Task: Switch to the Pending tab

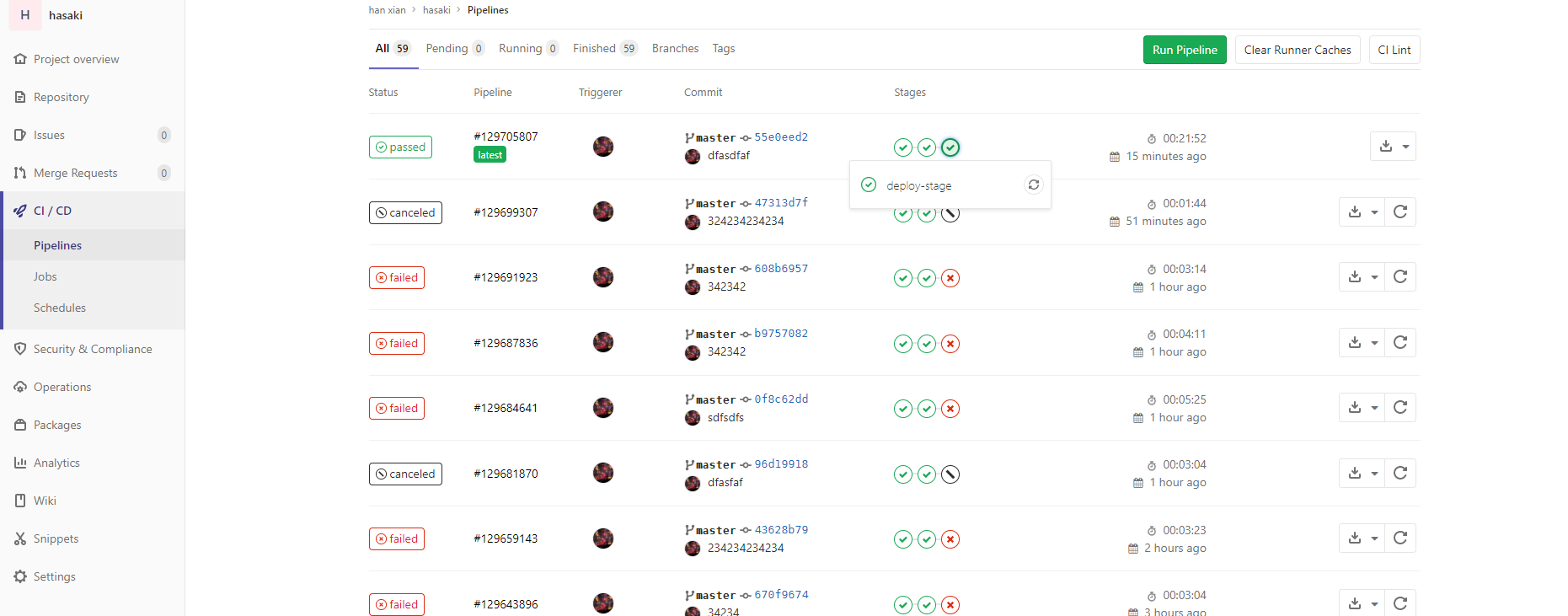Action: click(455, 48)
